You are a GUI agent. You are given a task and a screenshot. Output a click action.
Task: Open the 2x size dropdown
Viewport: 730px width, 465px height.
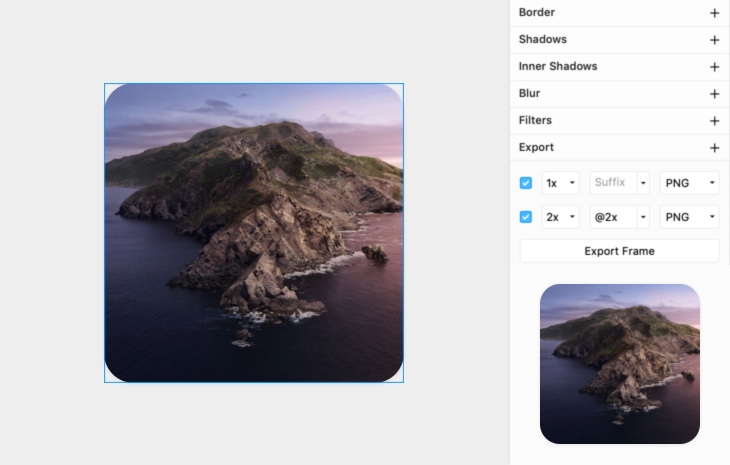pos(561,217)
